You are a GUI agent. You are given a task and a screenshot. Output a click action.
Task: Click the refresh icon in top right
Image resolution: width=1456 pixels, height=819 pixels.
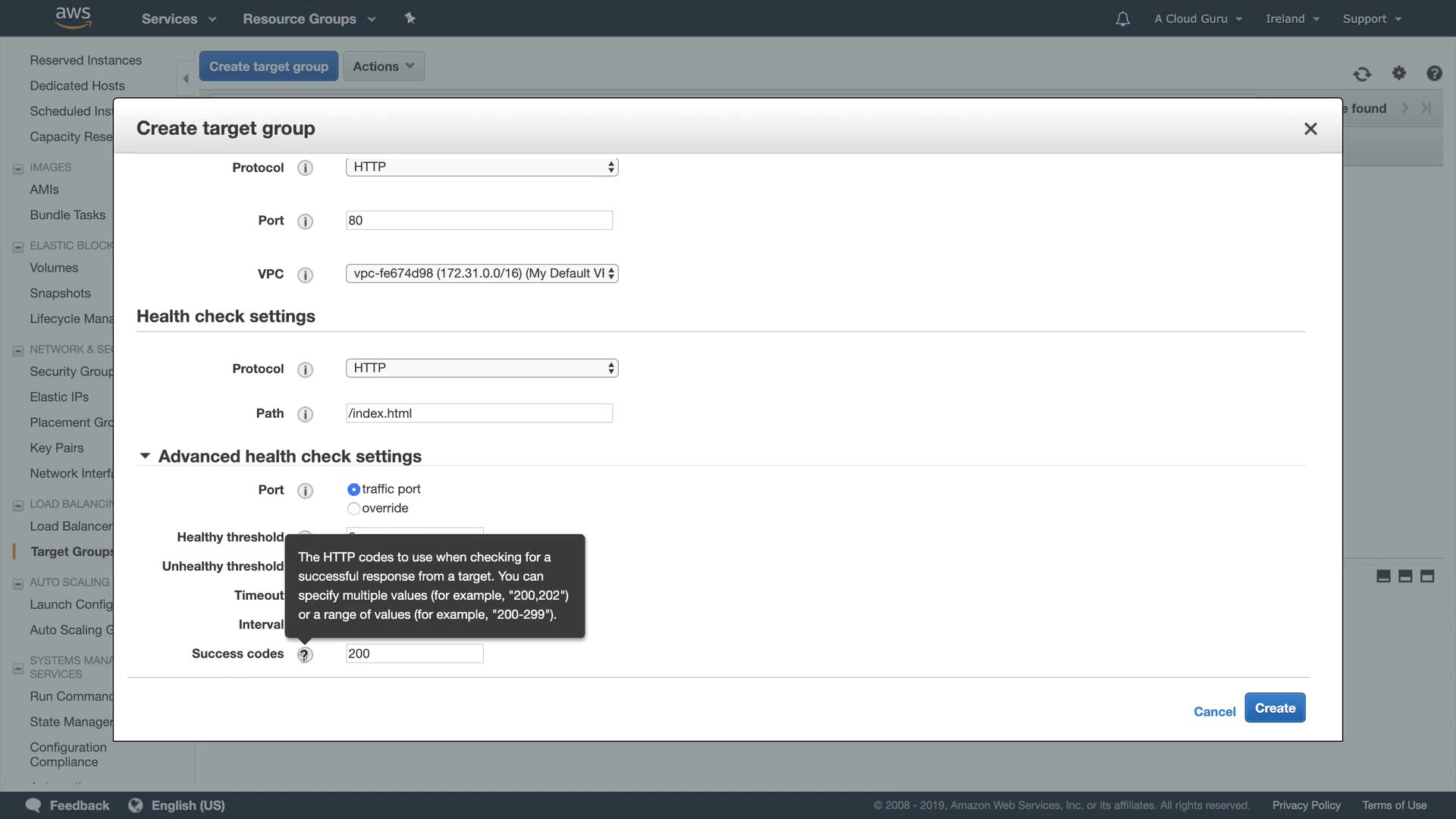click(x=1362, y=74)
